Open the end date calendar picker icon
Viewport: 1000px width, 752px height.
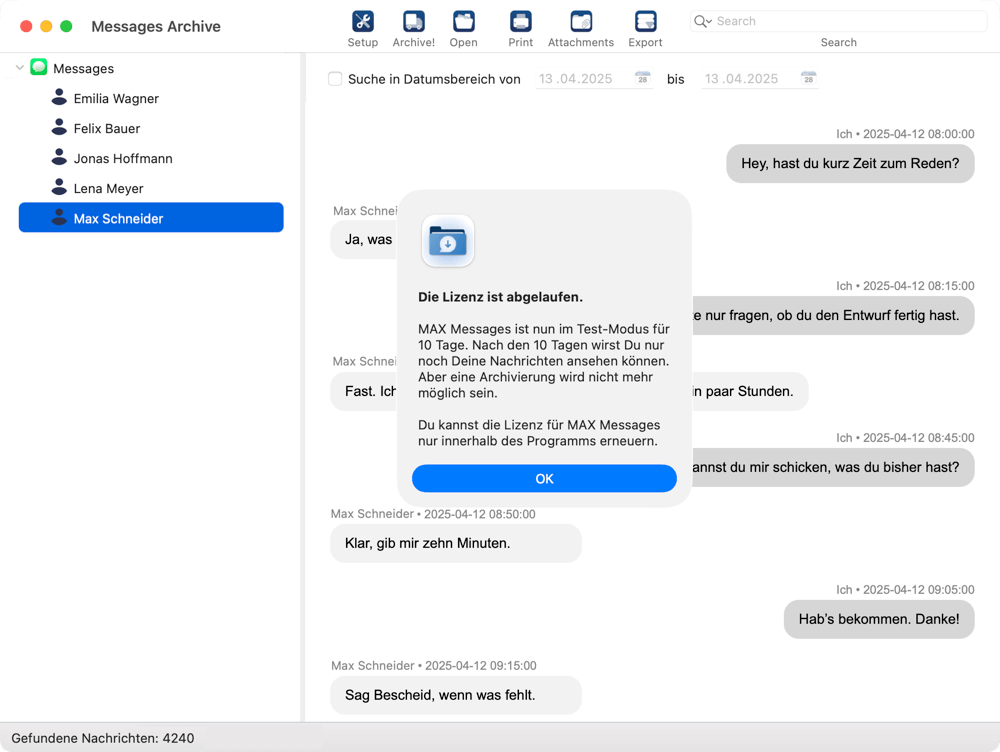coord(808,78)
